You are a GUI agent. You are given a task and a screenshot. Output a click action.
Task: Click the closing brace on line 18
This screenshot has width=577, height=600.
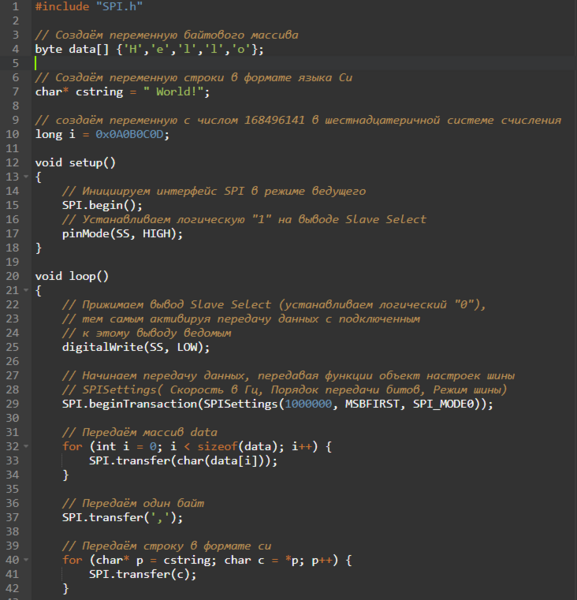38,248
